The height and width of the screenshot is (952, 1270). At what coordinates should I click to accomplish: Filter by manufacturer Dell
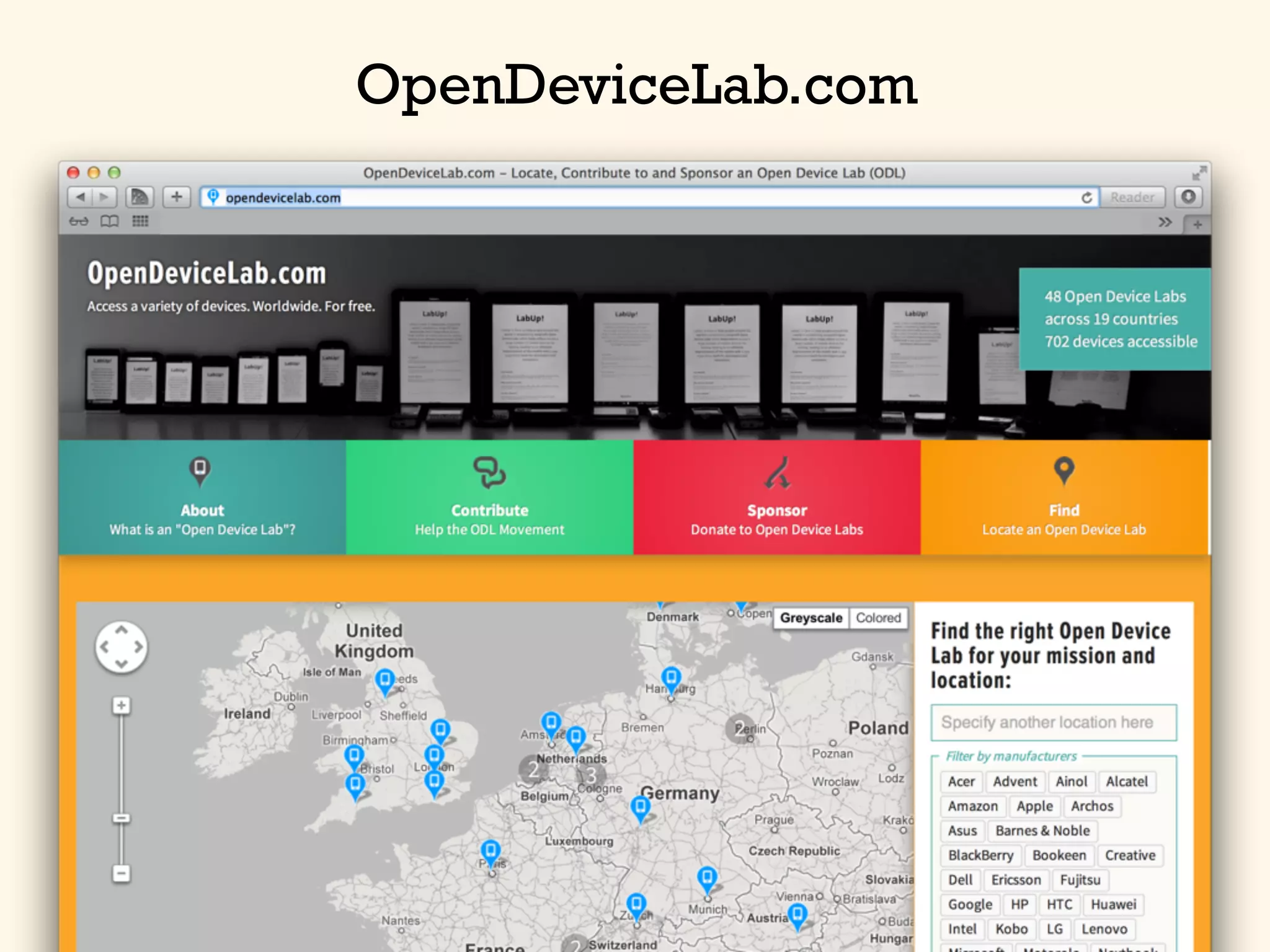click(960, 880)
